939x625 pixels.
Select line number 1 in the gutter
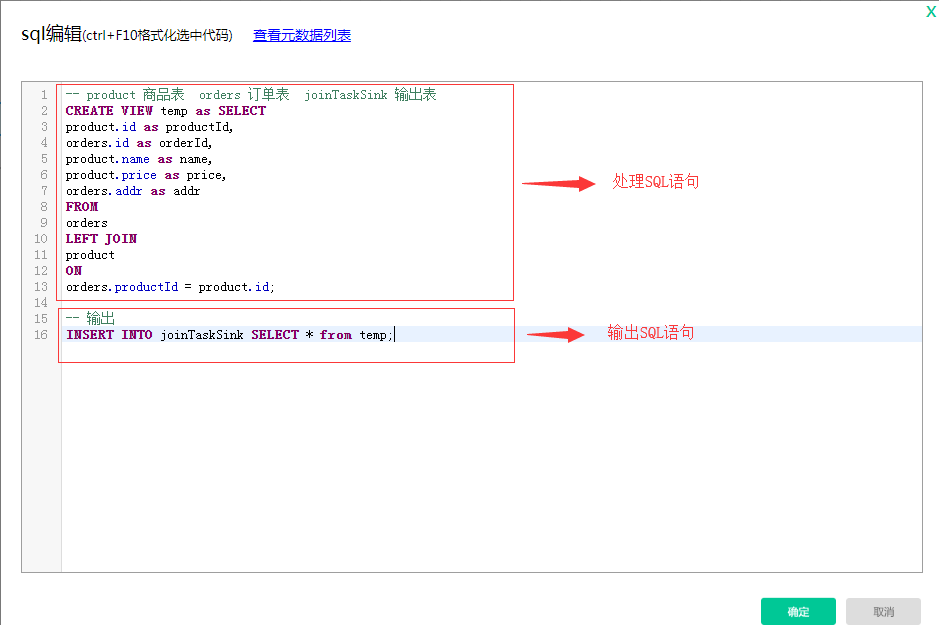click(44, 95)
